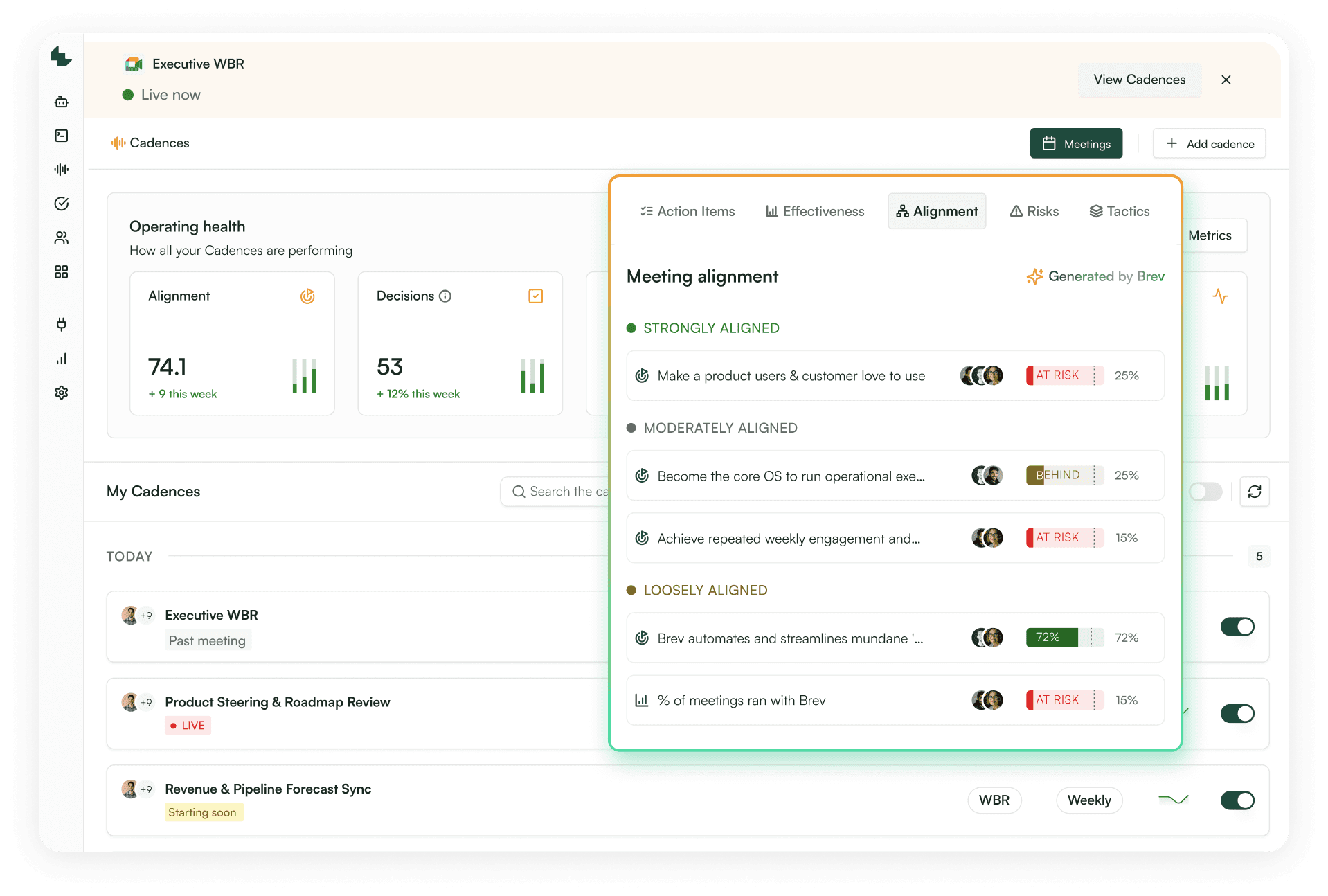Open the integrations plug sidebar icon

pos(62,324)
